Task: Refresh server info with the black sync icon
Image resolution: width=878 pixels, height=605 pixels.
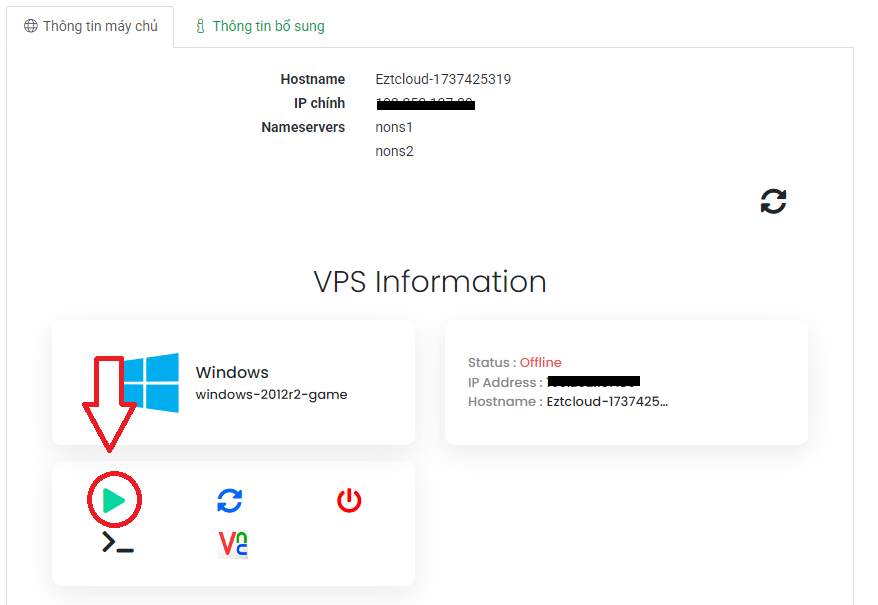Action: pos(773,201)
